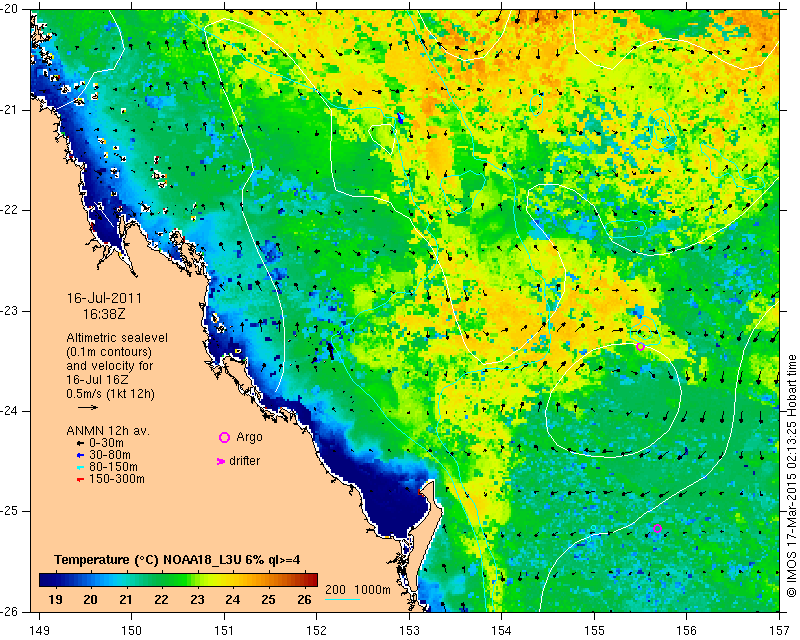Image resolution: width=800 pixels, height=640 pixels.
Task: Click the "drifter" legend label
Action: (244, 461)
